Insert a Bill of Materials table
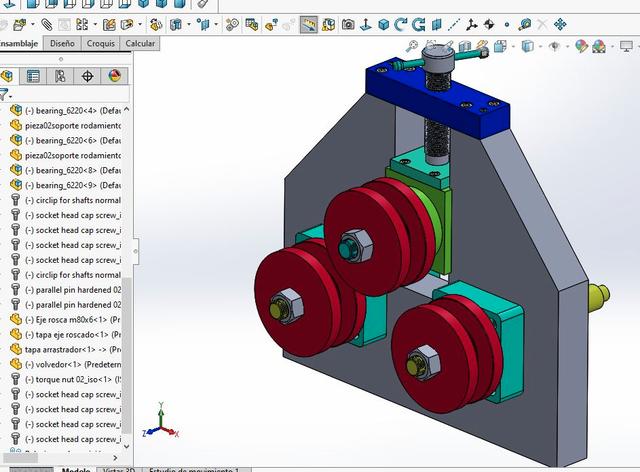The width and height of the screenshot is (640, 472). pyautogui.click(x=252, y=25)
